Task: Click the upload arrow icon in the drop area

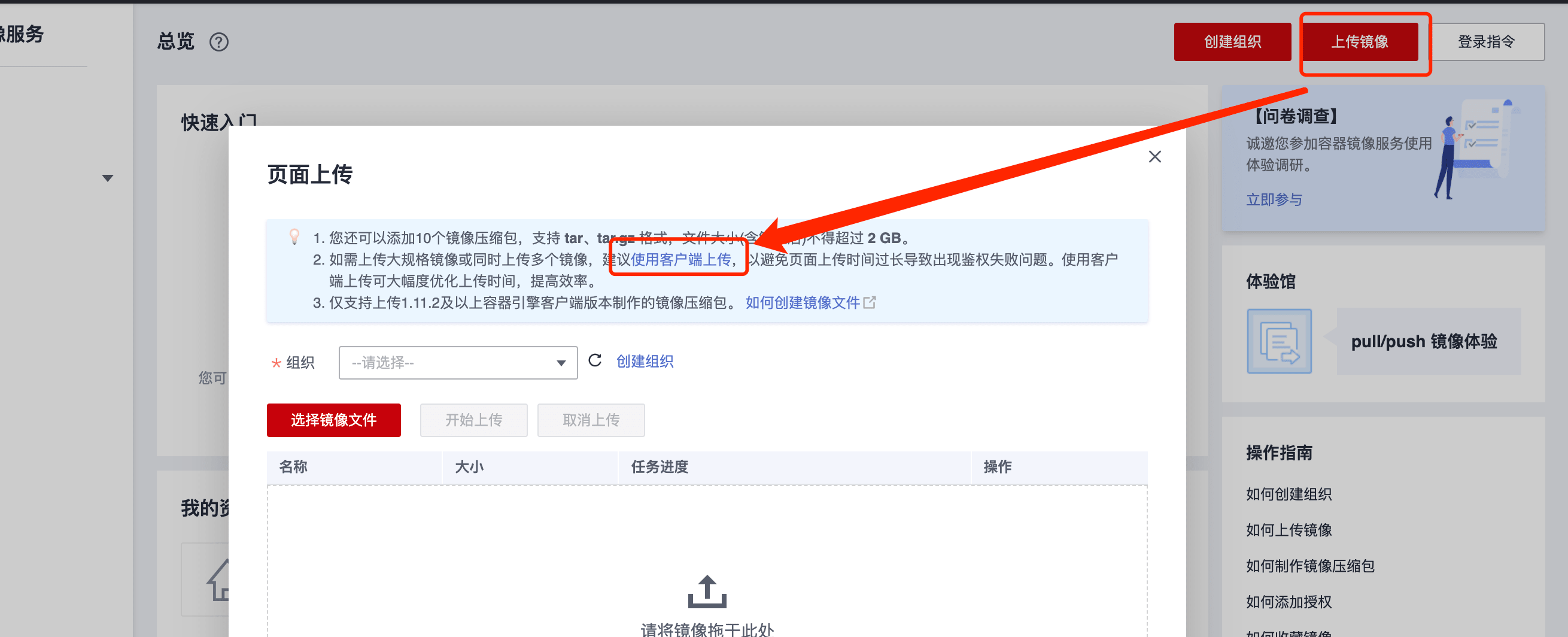Action: [707, 591]
